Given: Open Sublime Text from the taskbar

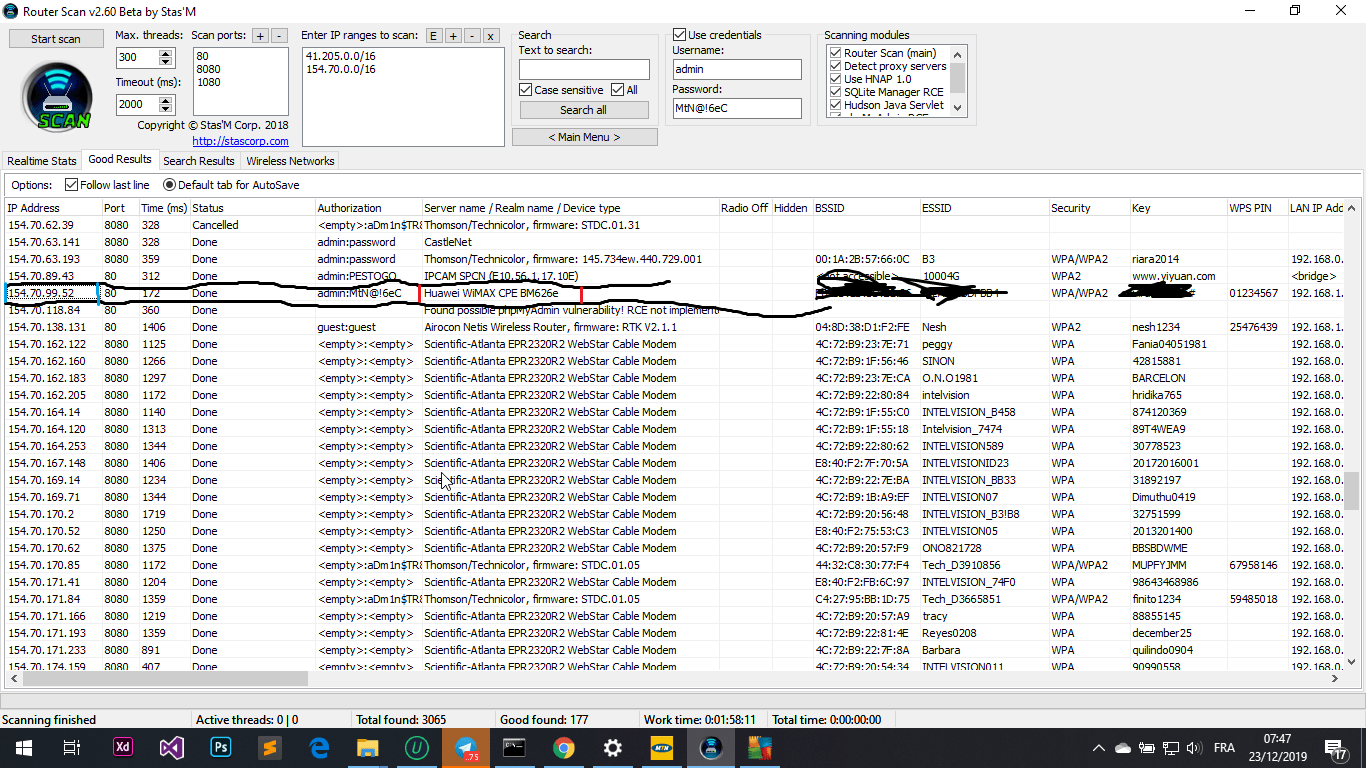Looking at the screenshot, I should (269, 747).
